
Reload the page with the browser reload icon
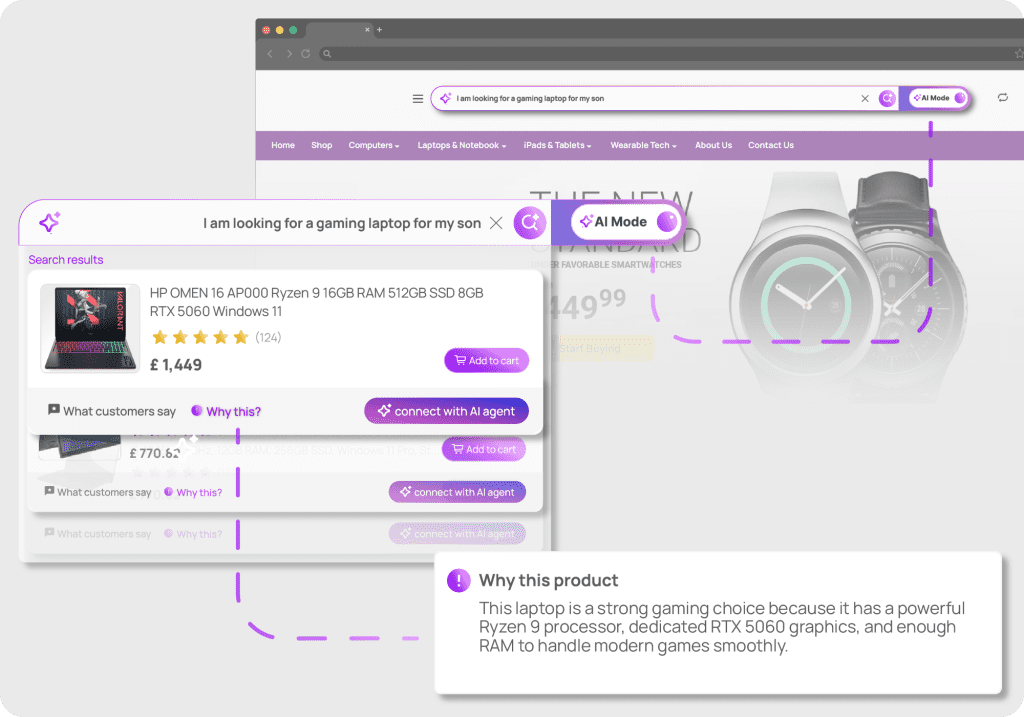[305, 54]
